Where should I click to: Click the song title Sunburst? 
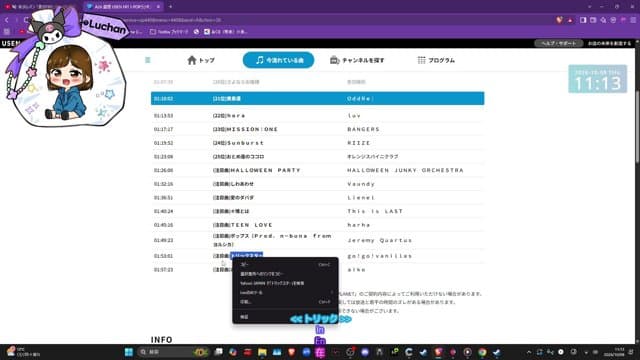[245, 143]
